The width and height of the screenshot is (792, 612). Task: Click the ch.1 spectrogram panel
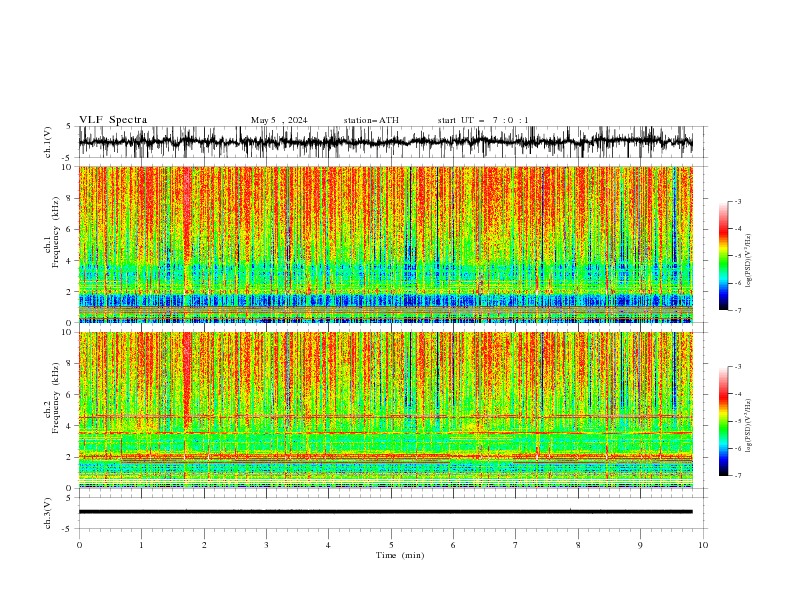[386, 244]
